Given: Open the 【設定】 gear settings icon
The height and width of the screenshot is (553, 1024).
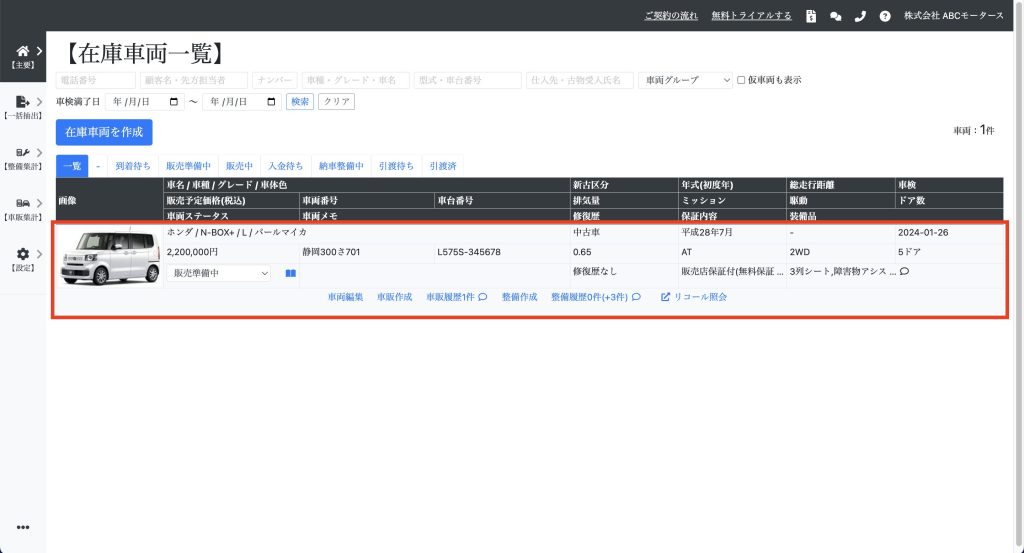Looking at the screenshot, I should point(23,253).
